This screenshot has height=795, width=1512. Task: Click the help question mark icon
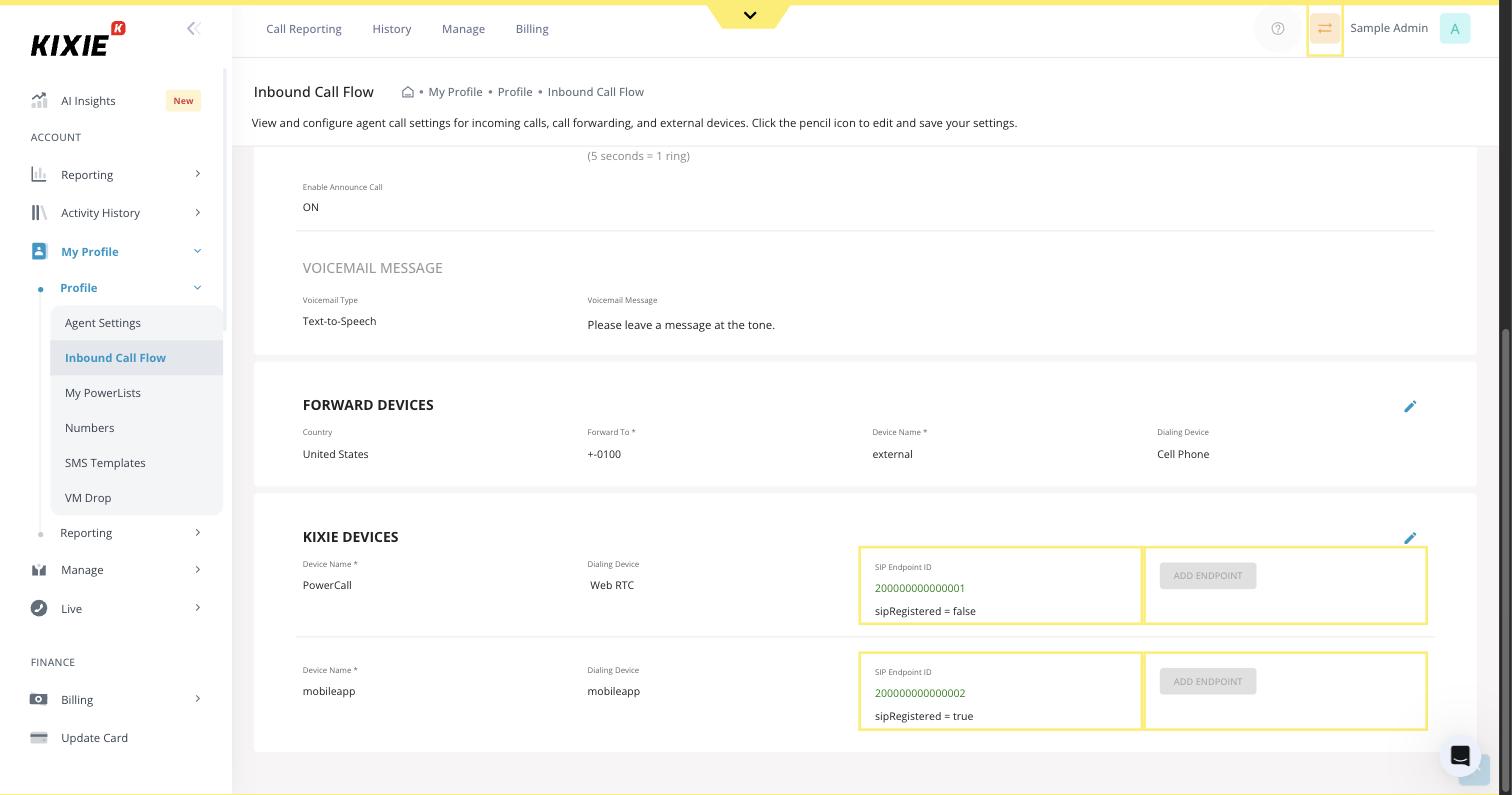tap(1277, 29)
